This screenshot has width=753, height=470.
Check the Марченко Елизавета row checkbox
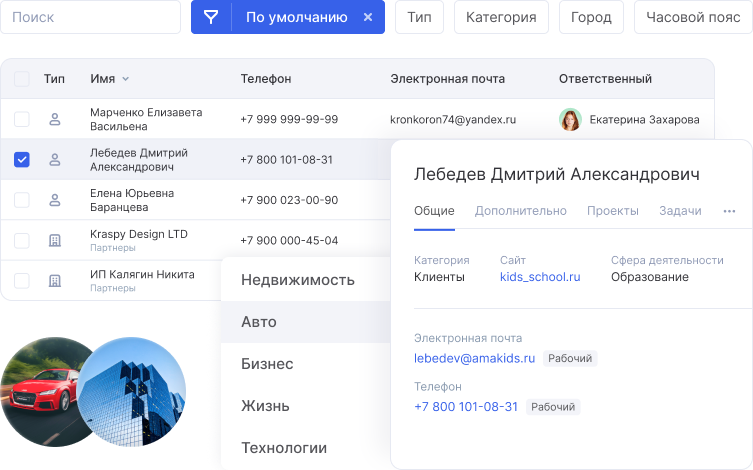click(22, 120)
